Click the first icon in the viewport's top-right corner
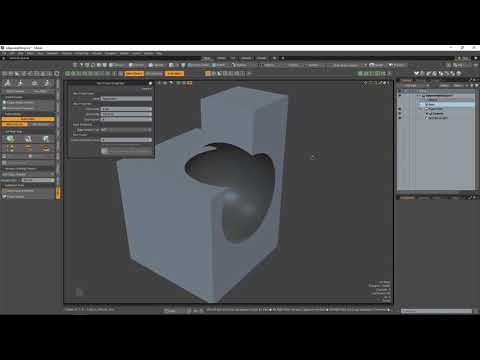The width and height of the screenshot is (480, 360). 365,83
